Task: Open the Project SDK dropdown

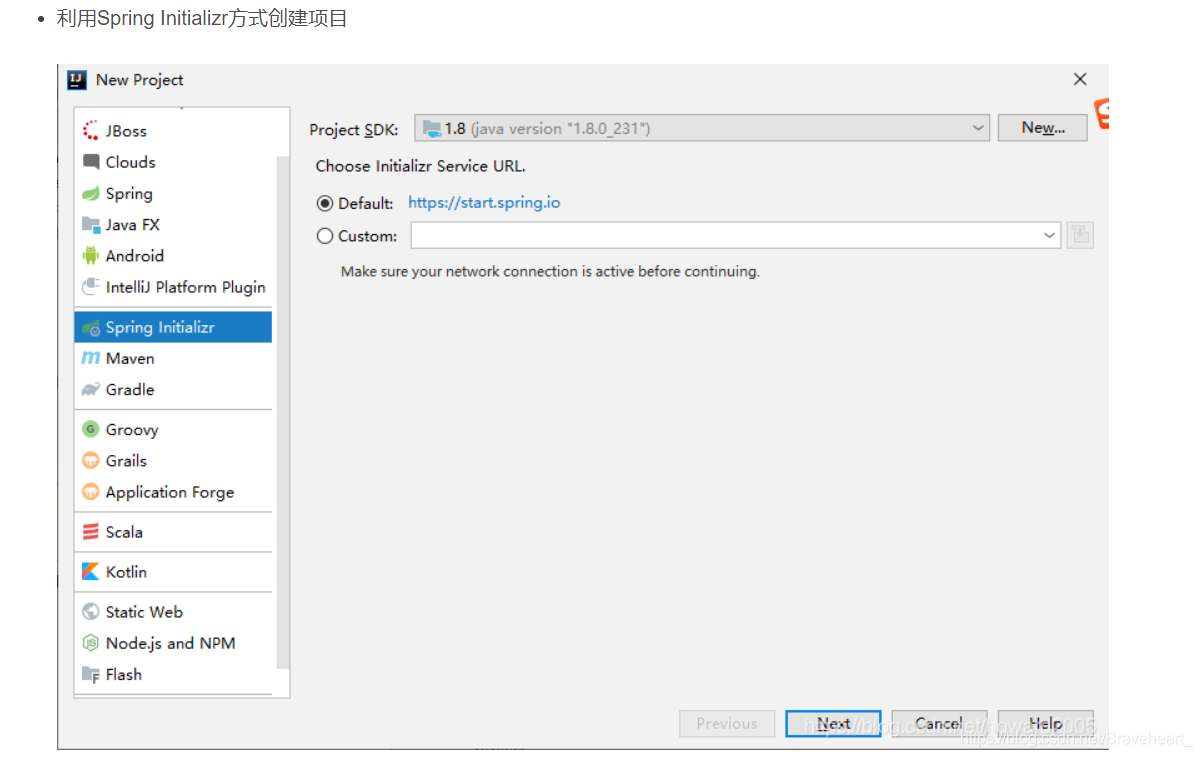Action: coord(702,128)
